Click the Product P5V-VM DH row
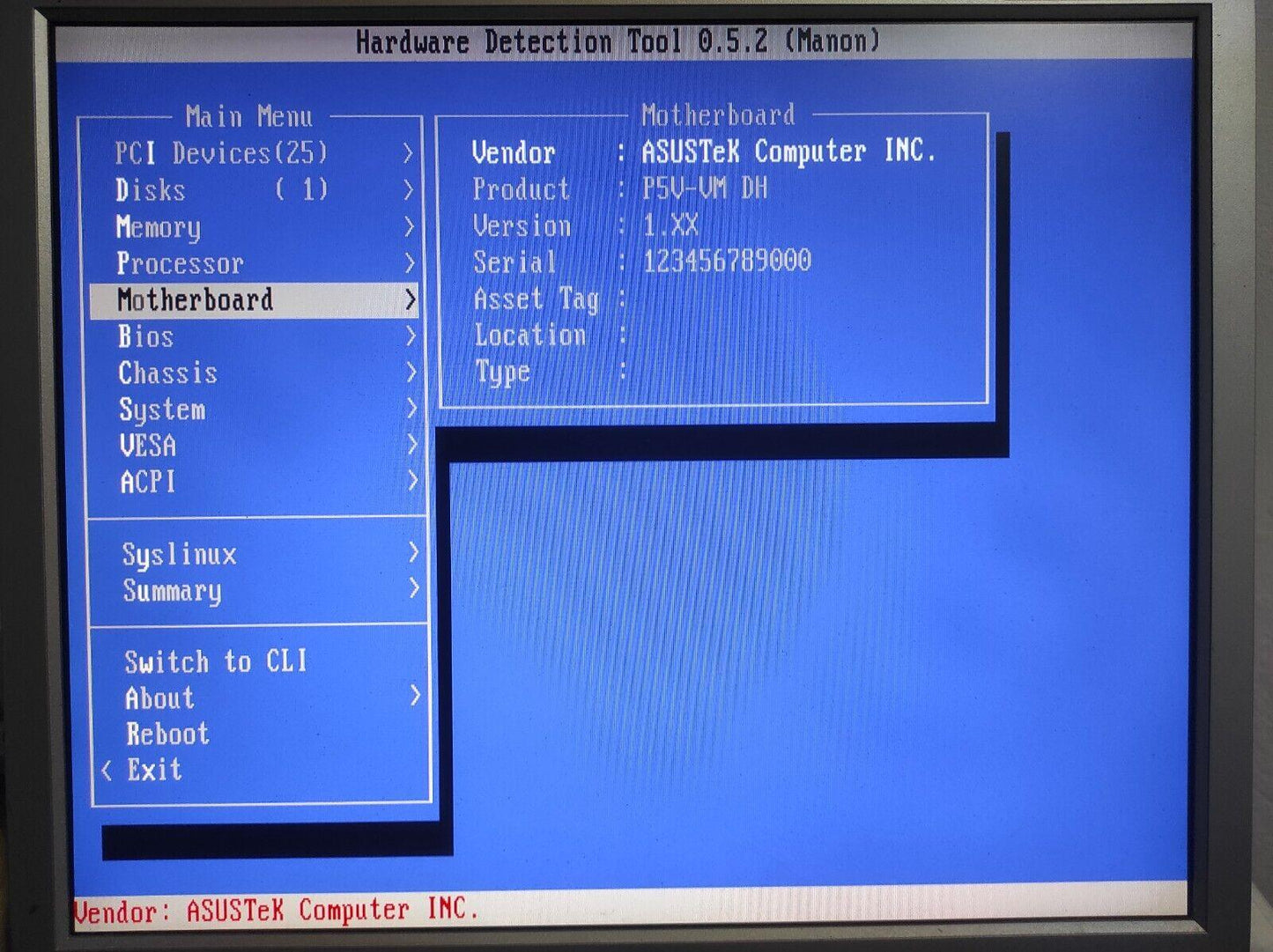1273x952 pixels. (619, 188)
